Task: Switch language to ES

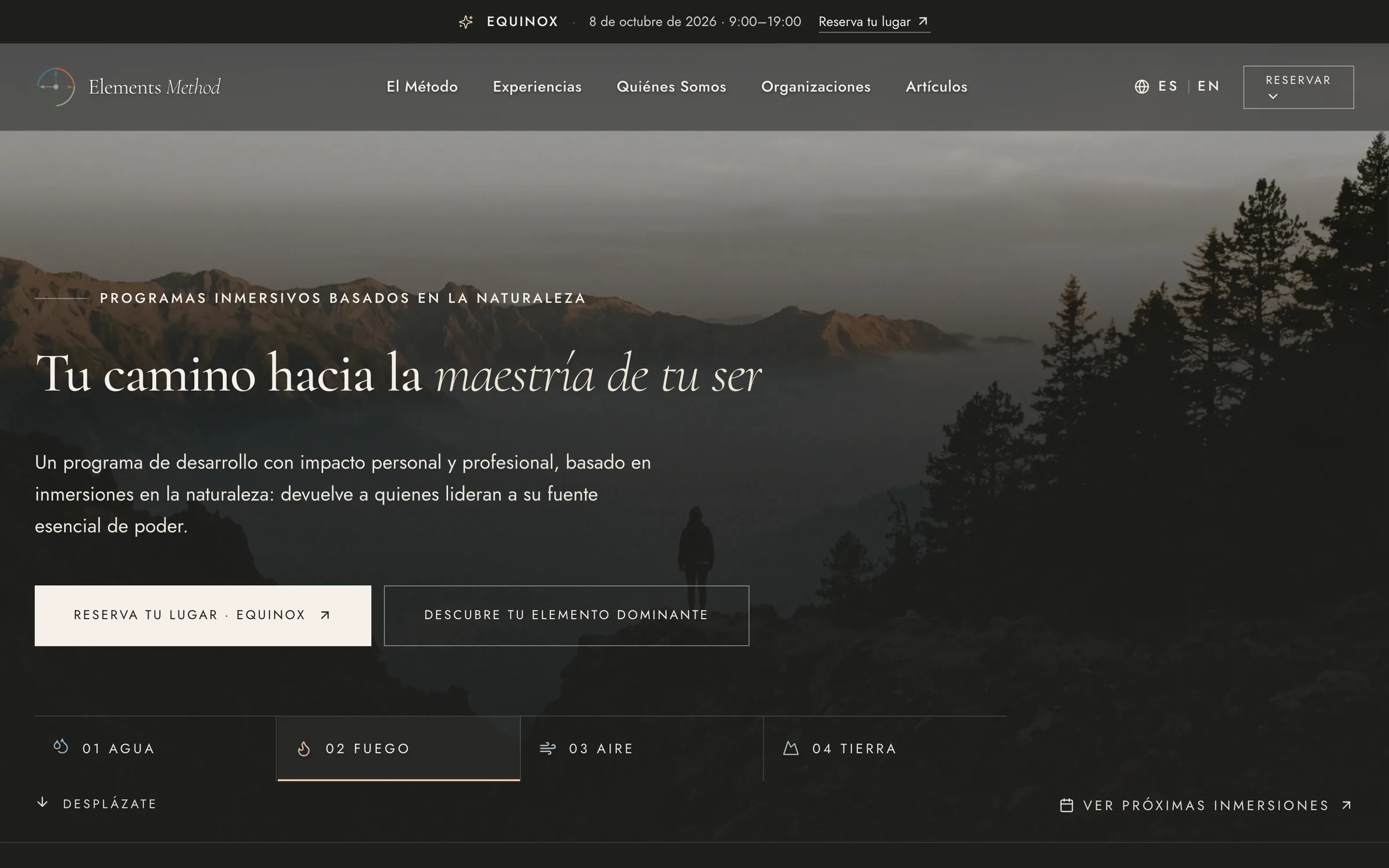Action: pyautogui.click(x=1167, y=86)
